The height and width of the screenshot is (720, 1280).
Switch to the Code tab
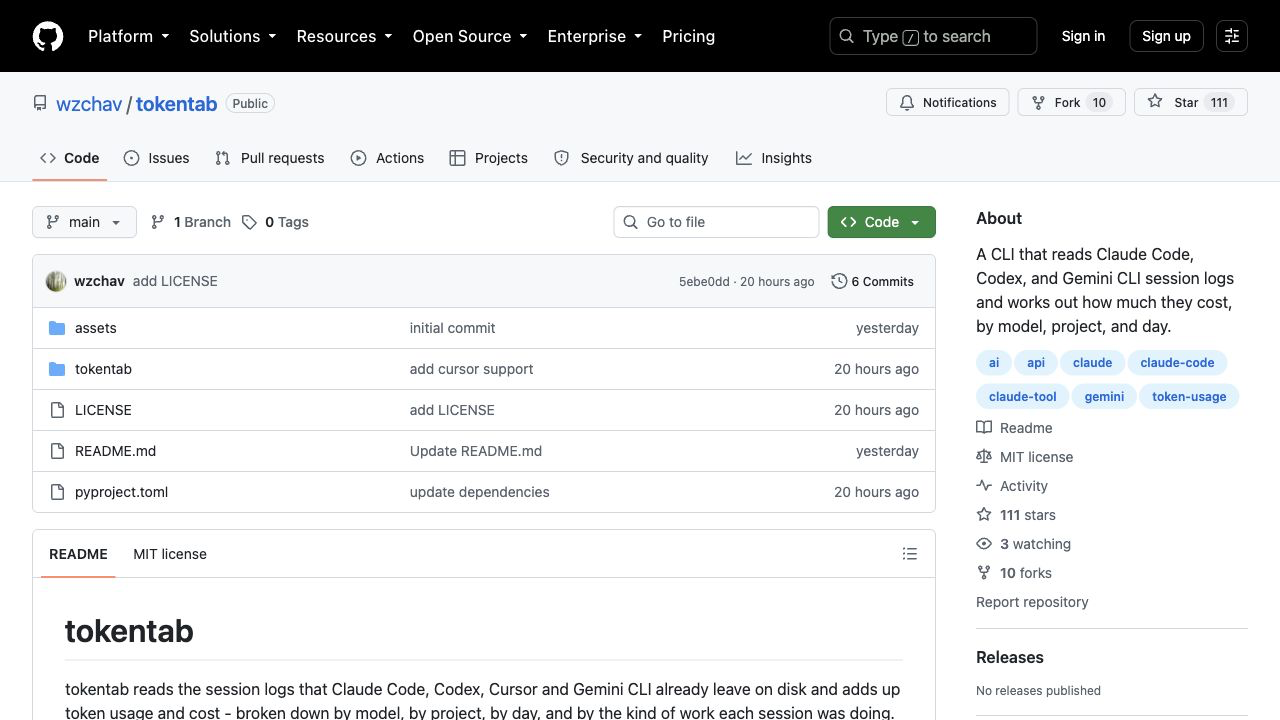point(69,158)
